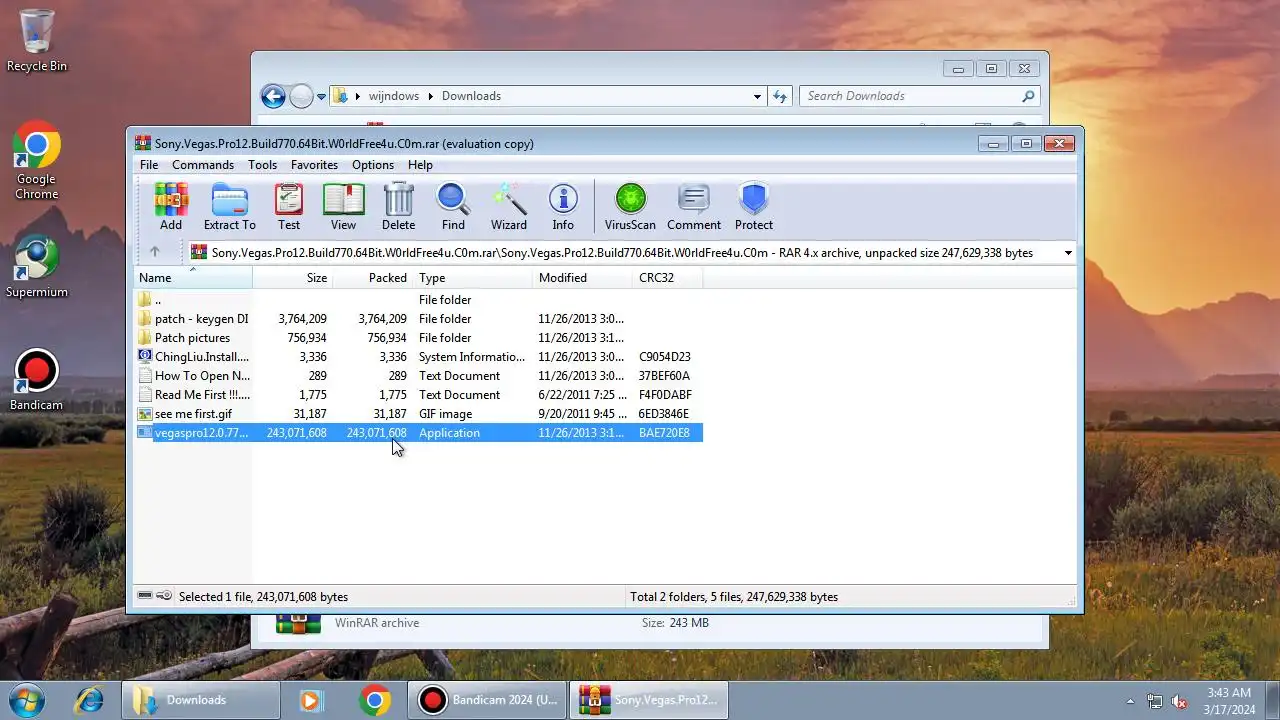This screenshot has height=720, width=1280.
Task: Click the drive/key icon in WinRAR status bar
Action: point(154,596)
